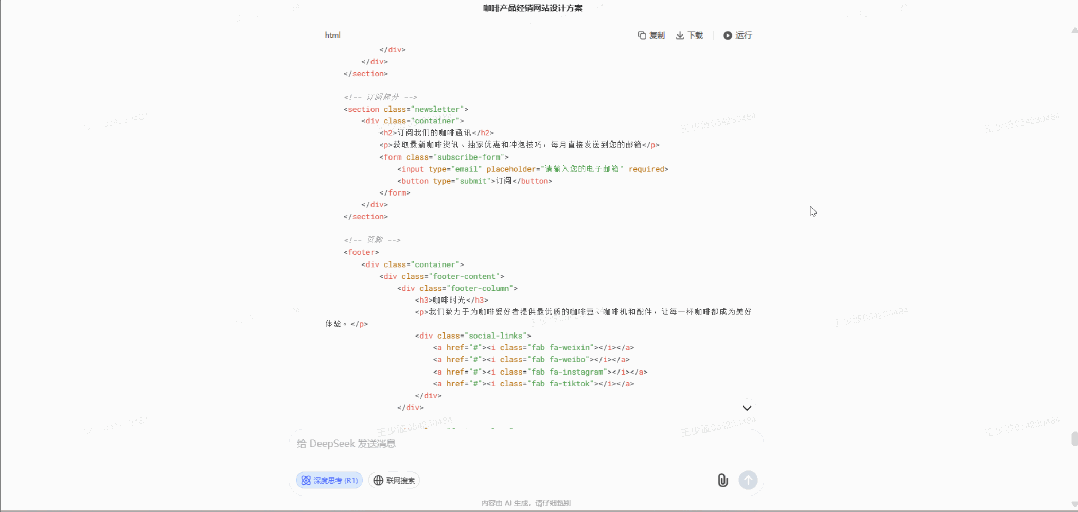Image resolution: width=1078 pixels, height=512 pixels.
Task: Copy the html code block
Action: click(x=651, y=35)
